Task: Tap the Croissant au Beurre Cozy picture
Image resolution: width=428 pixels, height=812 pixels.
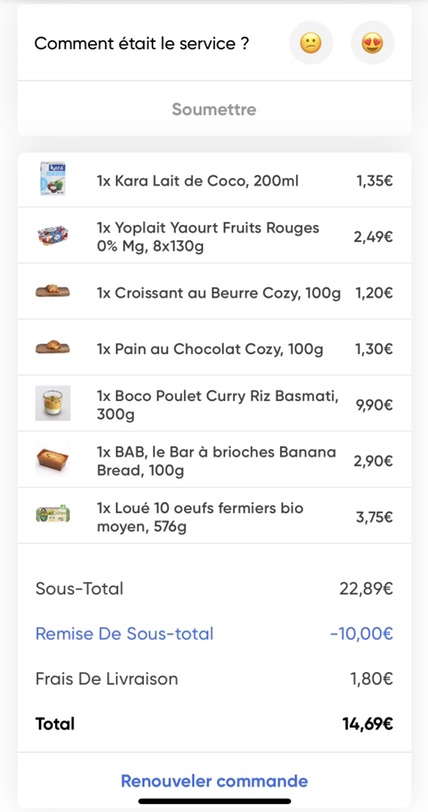Action: click(52, 291)
